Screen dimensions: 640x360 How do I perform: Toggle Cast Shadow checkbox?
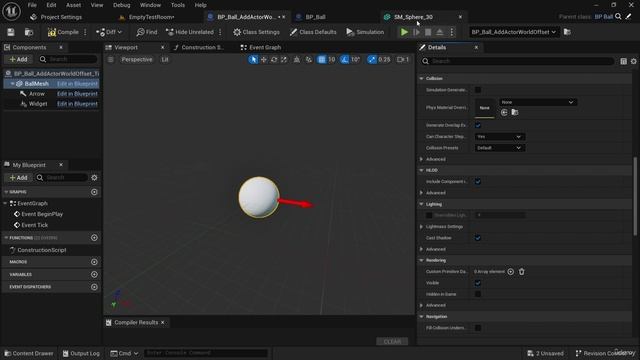[x=478, y=238]
